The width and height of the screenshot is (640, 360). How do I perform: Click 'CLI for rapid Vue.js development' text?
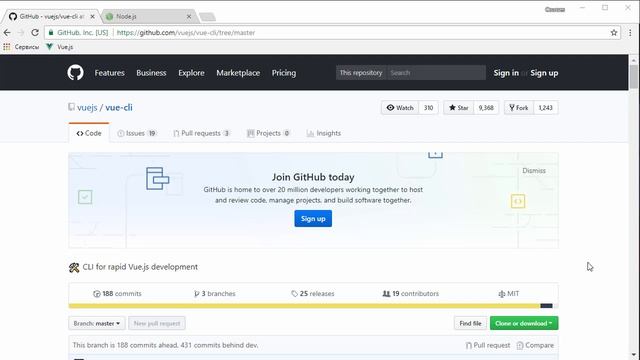(x=140, y=267)
